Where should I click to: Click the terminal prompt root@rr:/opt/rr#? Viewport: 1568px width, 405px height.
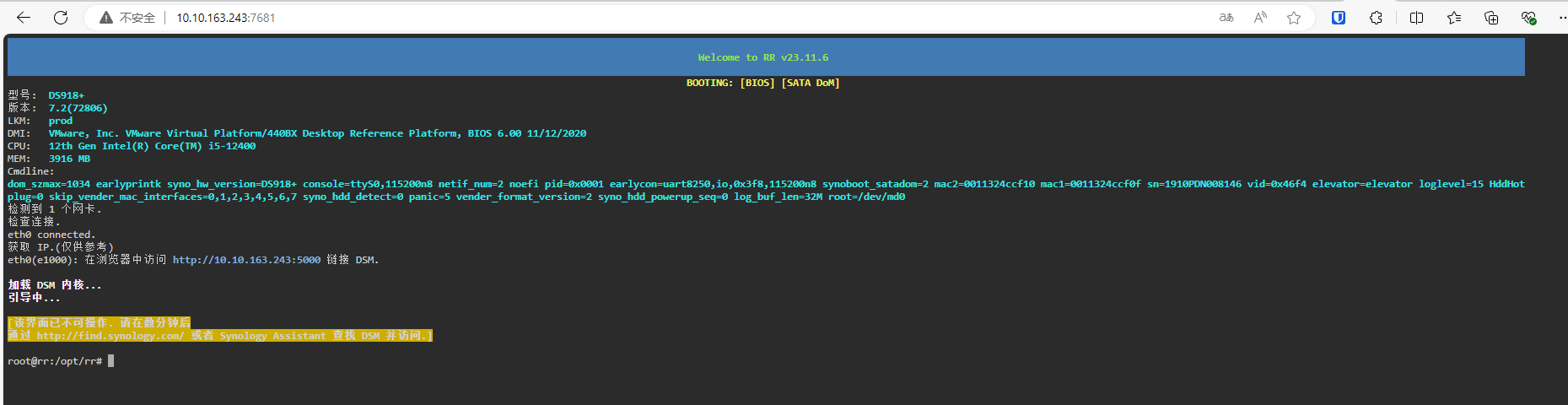(x=55, y=361)
